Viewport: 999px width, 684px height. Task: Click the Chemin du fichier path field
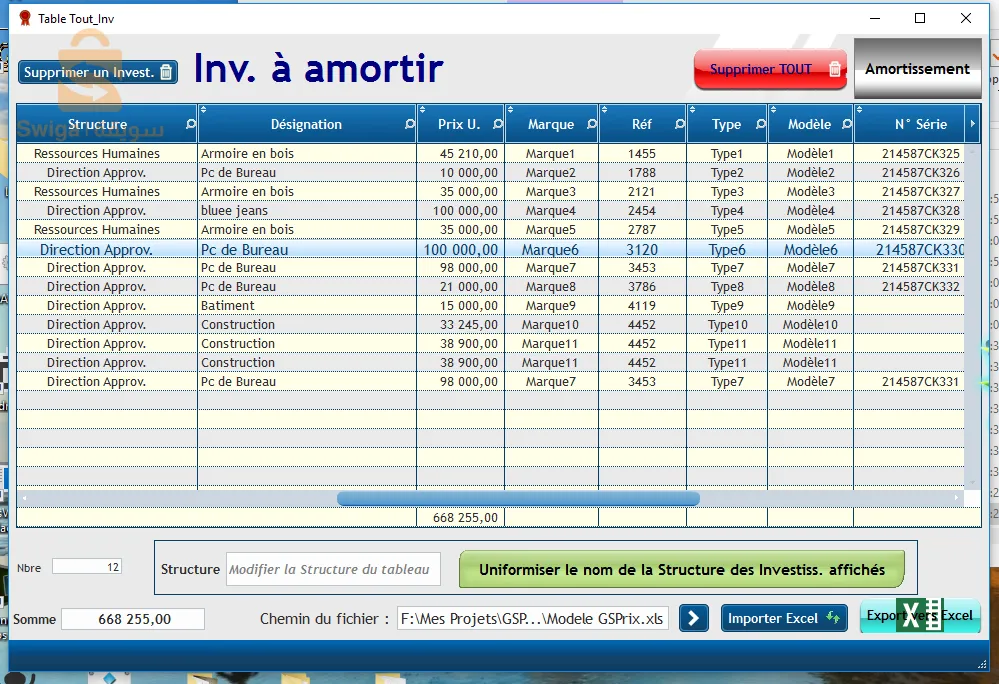[532, 619]
